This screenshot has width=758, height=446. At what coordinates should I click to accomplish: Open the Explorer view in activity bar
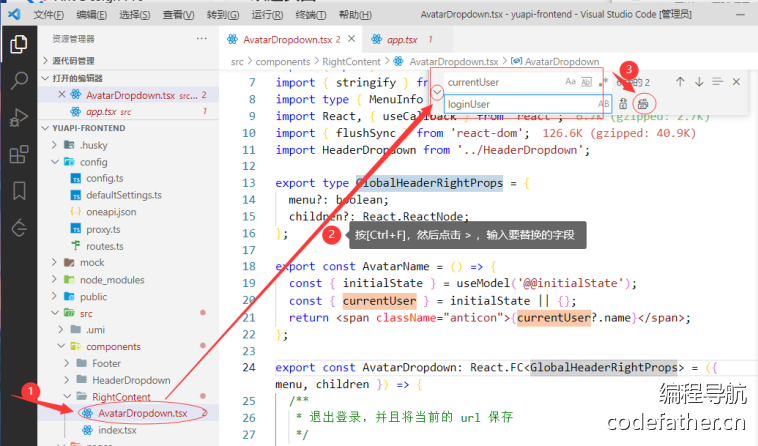click(18, 44)
